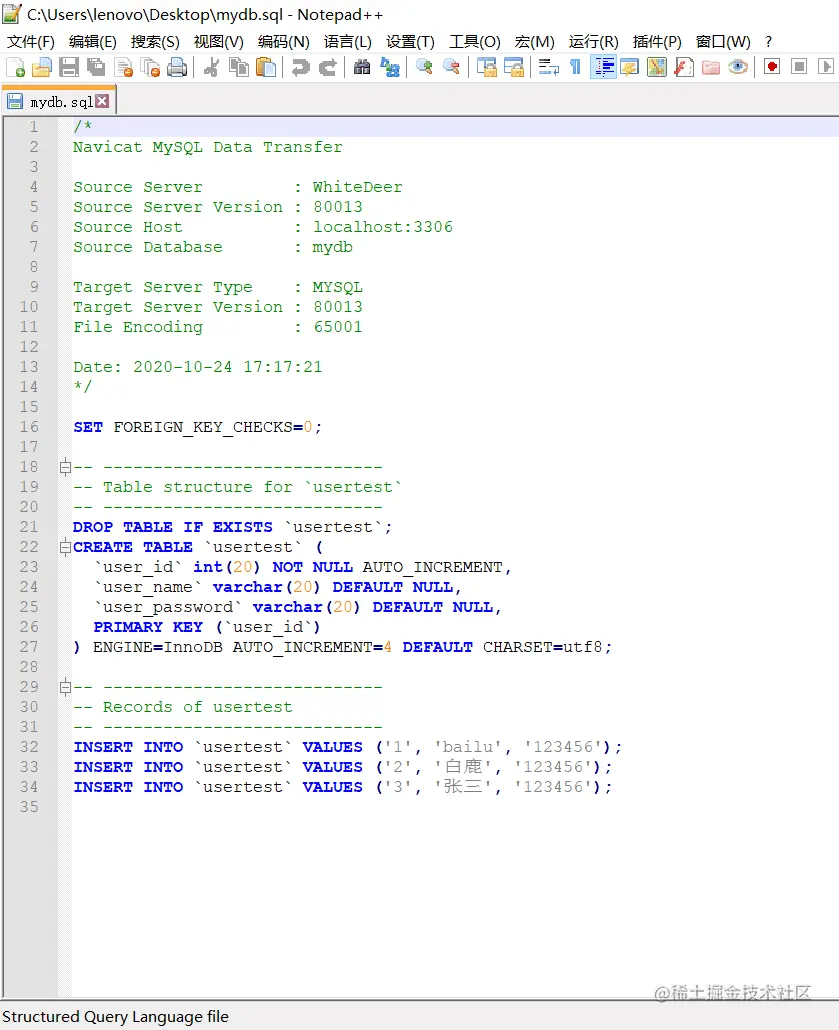The width and height of the screenshot is (839, 1030).
Task: Click the 'ENGINE=InnoDB' line text
Action: click(342, 647)
